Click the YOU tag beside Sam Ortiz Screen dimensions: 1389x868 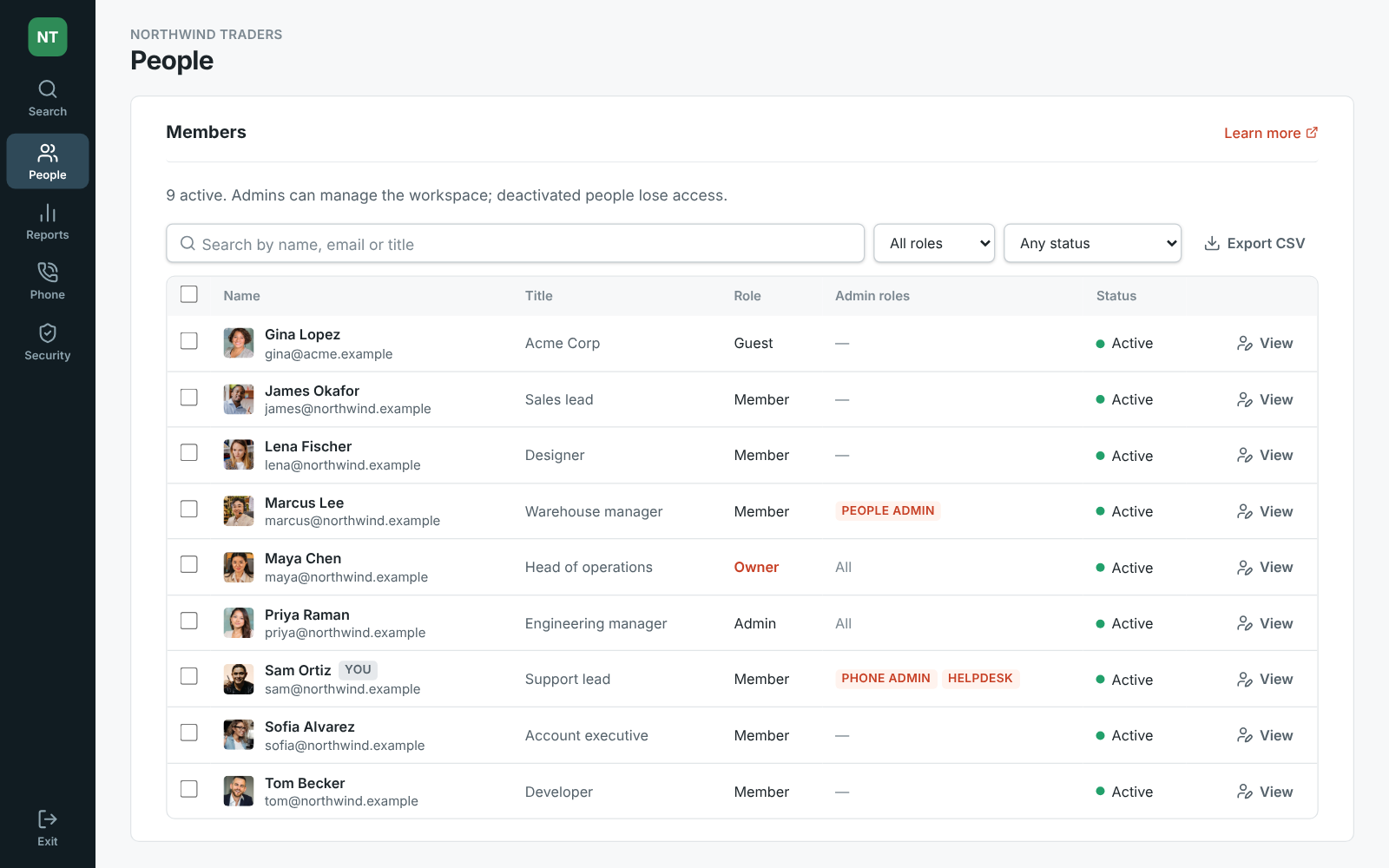pos(358,670)
